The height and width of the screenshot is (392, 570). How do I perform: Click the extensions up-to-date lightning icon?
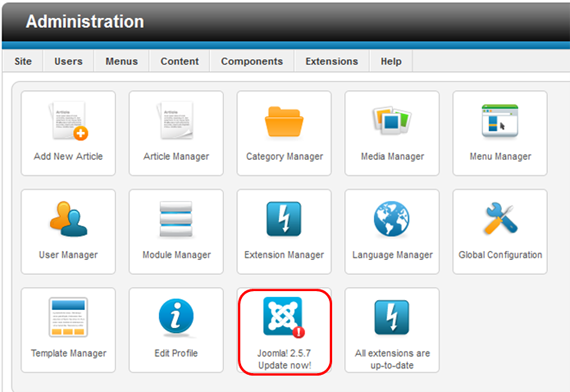click(x=392, y=317)
